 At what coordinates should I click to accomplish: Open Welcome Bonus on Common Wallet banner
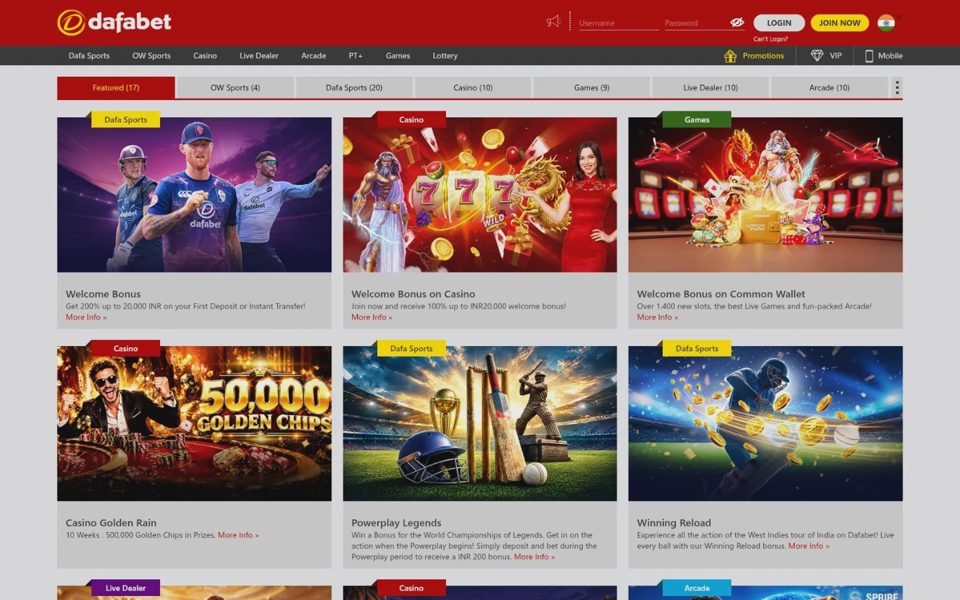765,195
